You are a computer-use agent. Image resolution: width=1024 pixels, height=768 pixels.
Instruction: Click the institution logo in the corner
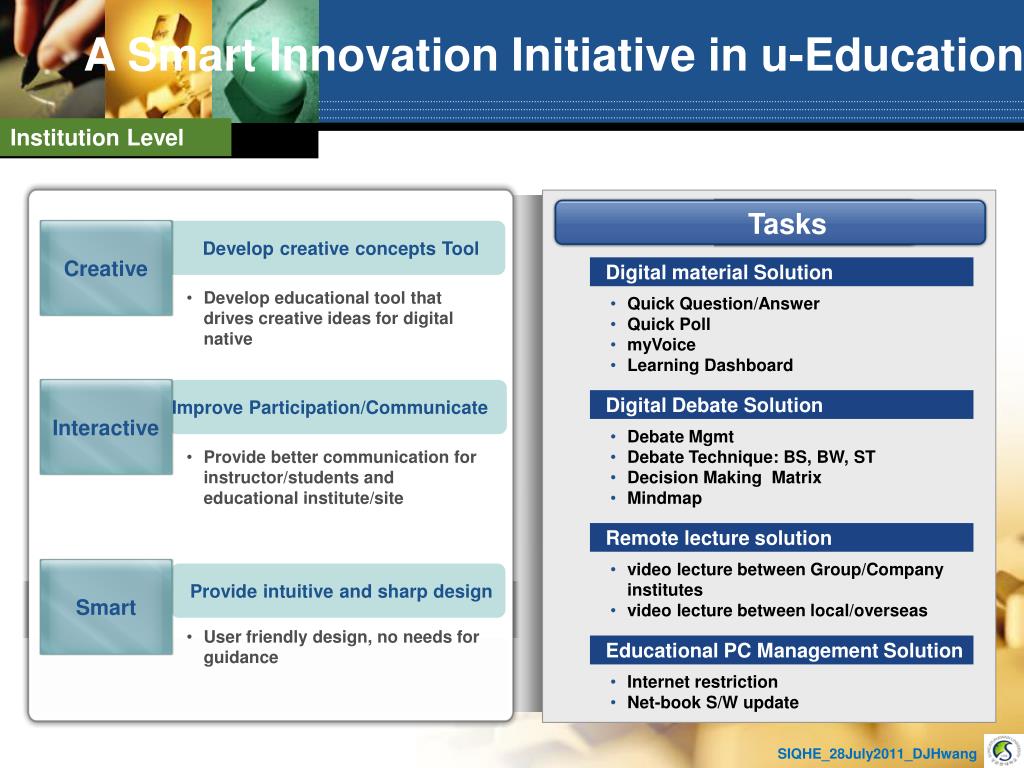coord(1004,751)
